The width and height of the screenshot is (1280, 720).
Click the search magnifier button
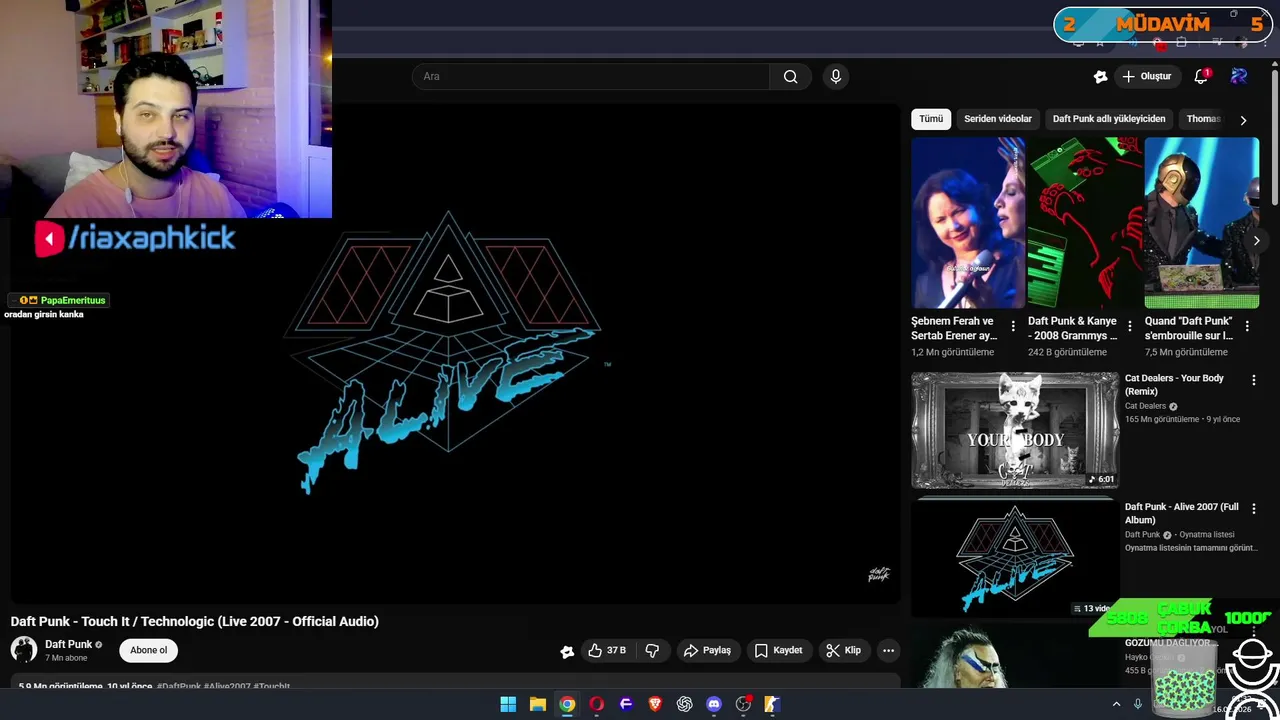[790, 77]
